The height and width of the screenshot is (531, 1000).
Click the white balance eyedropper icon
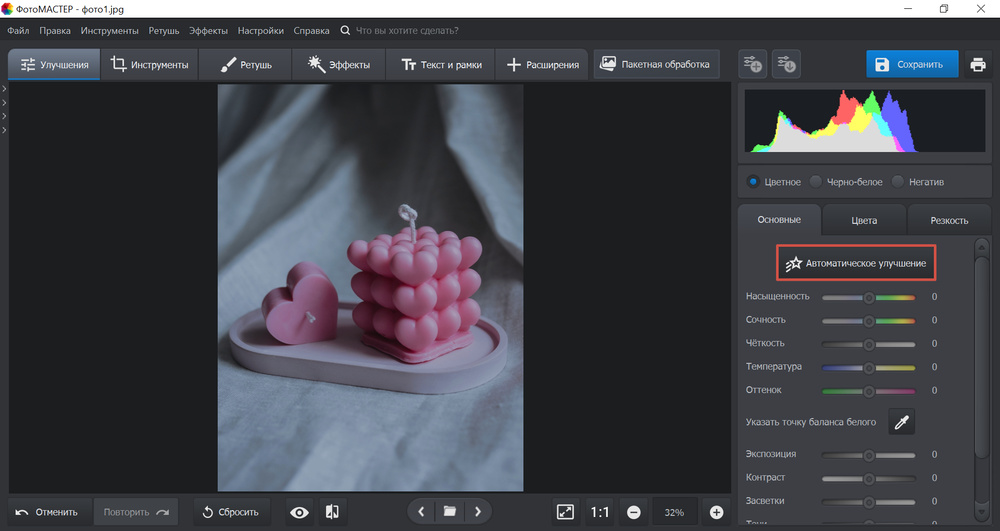coord(901,423)
